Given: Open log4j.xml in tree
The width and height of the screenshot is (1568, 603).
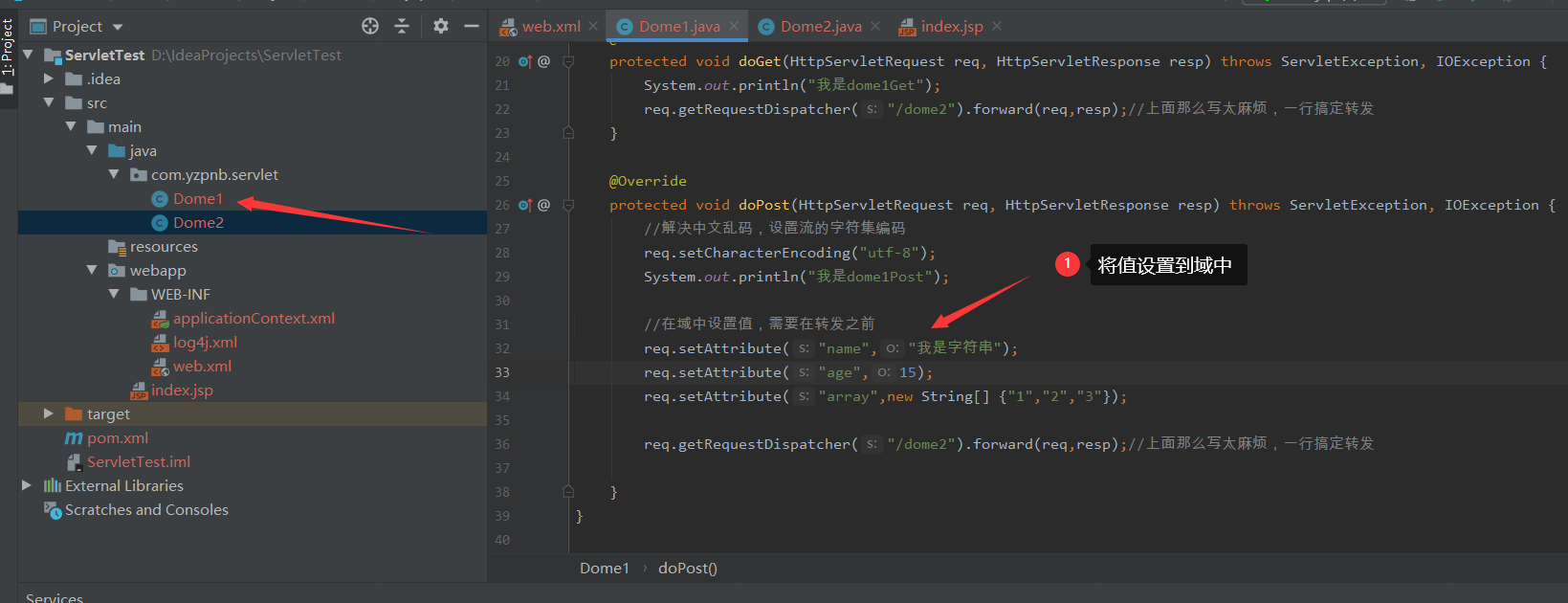Looking at the screenshot, I should pos(205,342).
